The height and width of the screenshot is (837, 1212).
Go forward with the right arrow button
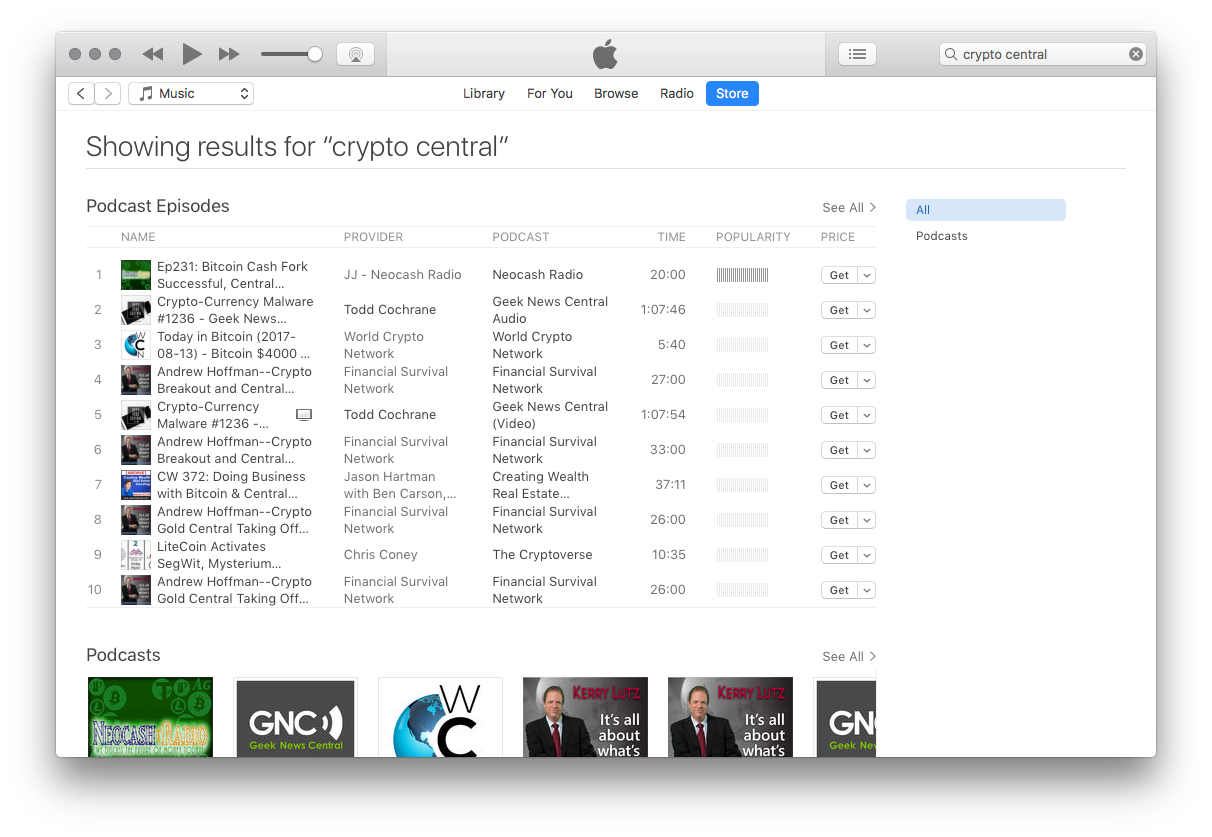coord(108,93)
